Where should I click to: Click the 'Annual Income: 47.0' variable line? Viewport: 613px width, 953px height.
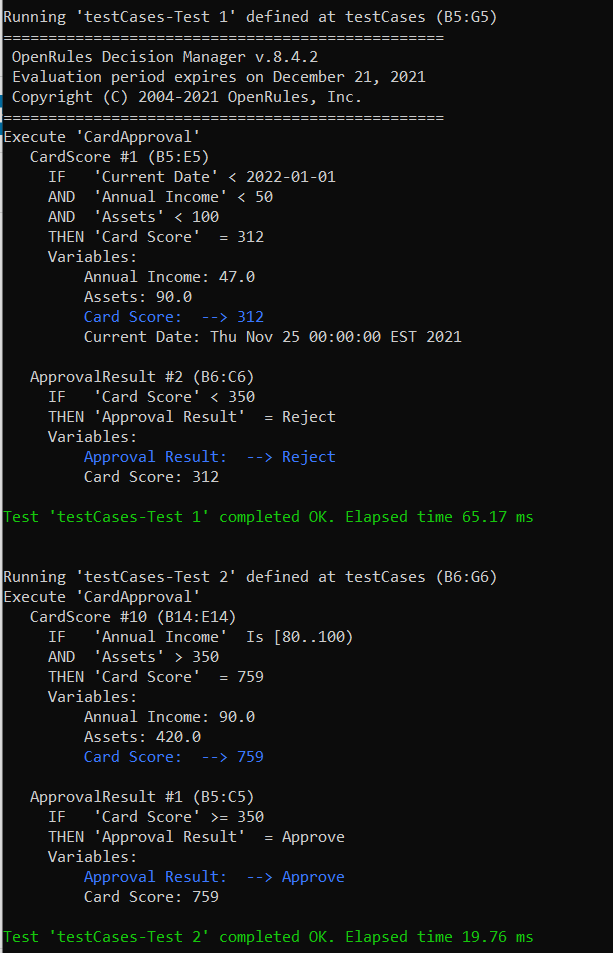coord(169,277)
